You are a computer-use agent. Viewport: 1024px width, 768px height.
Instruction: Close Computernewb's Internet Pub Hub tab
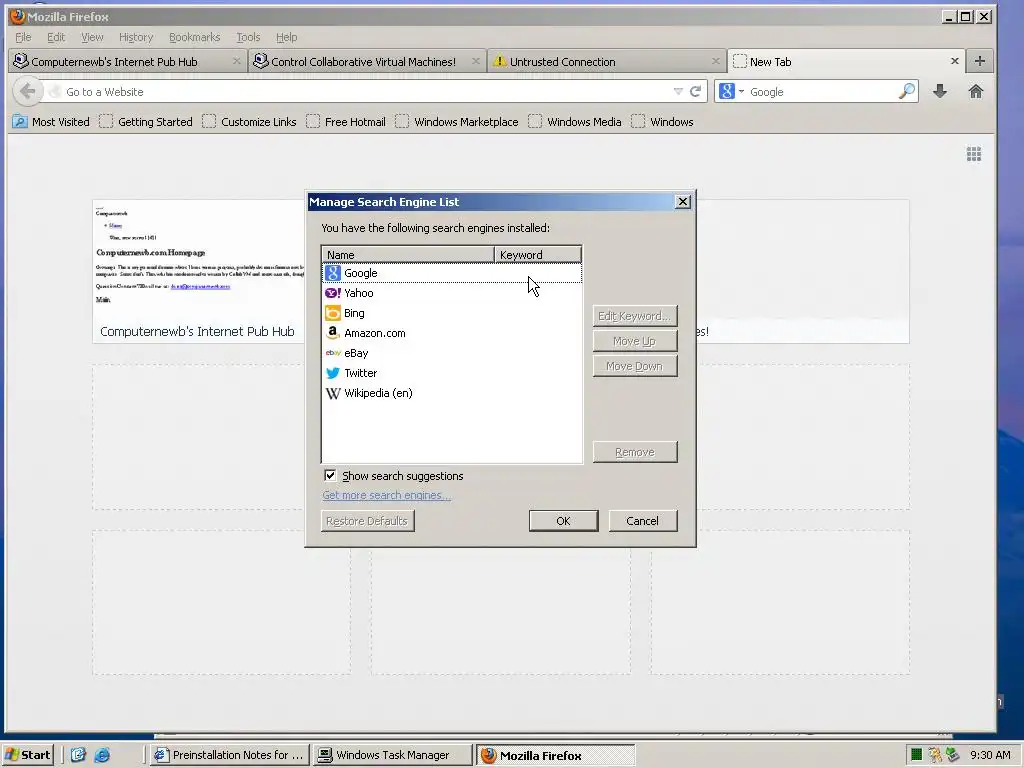(x=236, y=61)
